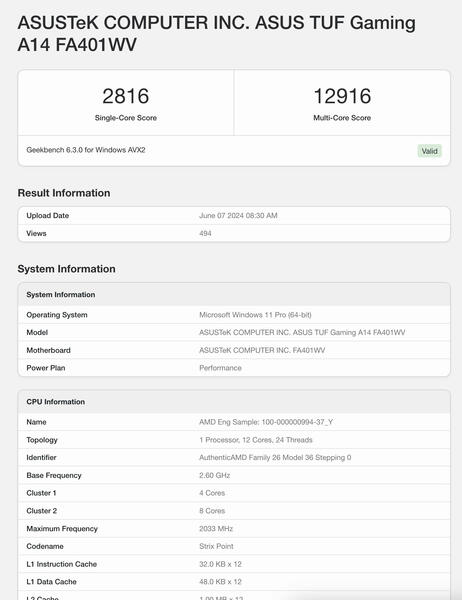Click the Geekbench 6.3.0 for Windows AVX2 text
This screenshot has width=462, height=600.
coord(86,150)
